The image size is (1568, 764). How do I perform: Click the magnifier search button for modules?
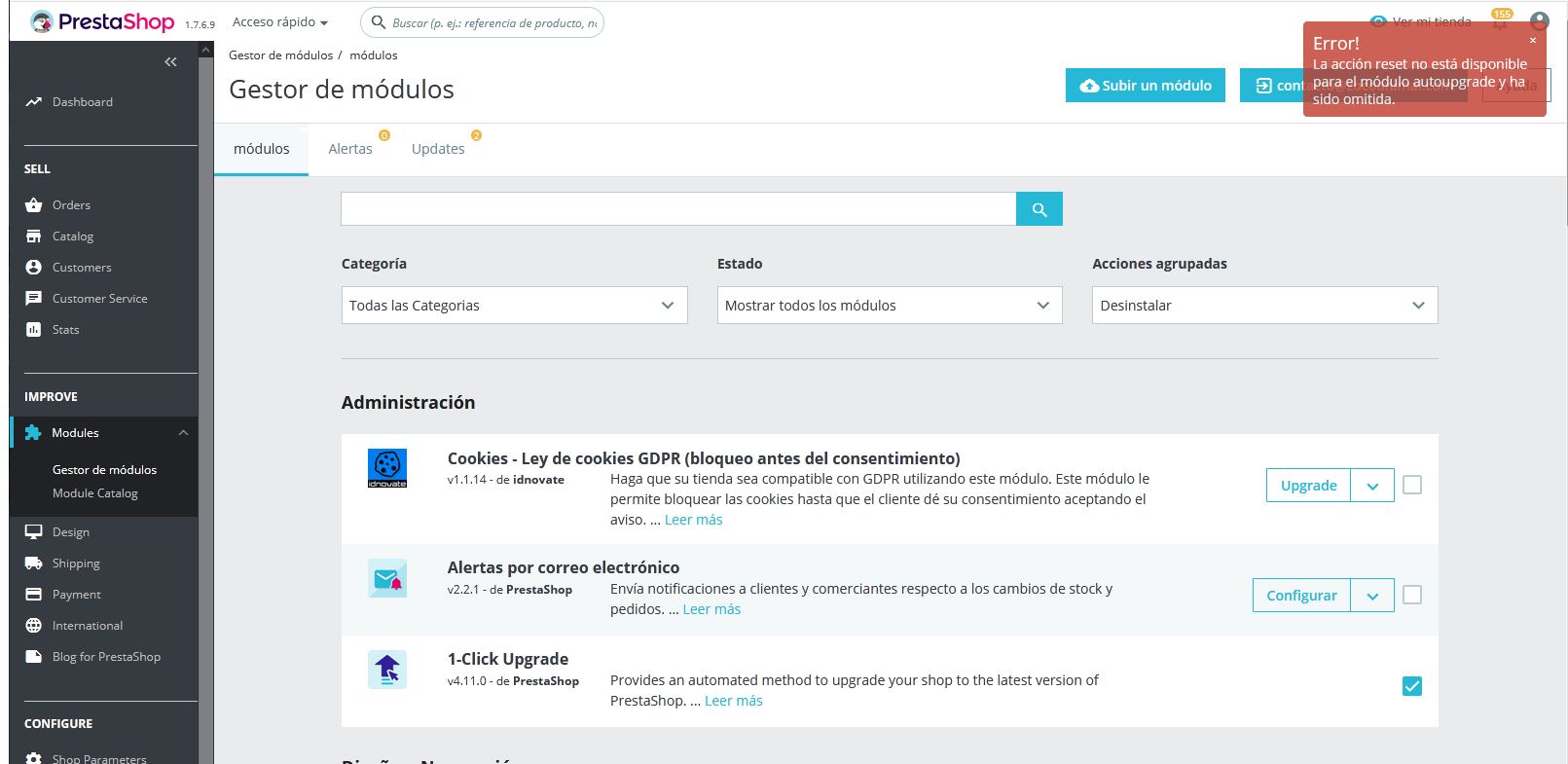(1039, 208)
